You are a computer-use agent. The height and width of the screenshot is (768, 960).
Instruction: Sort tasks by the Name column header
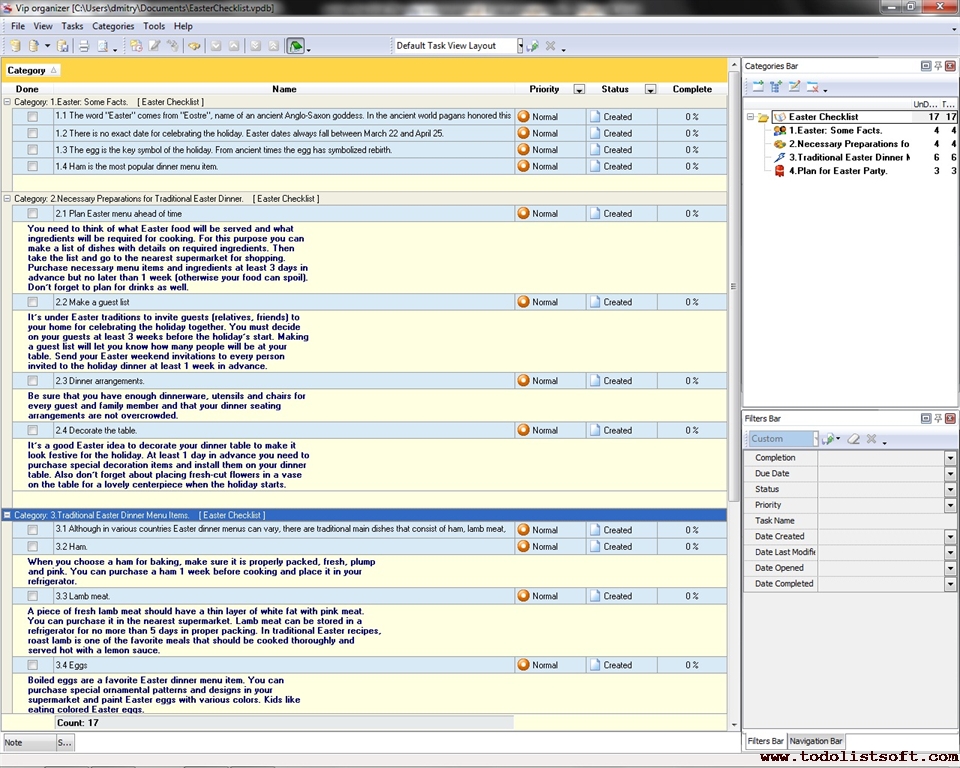point(284,89)
